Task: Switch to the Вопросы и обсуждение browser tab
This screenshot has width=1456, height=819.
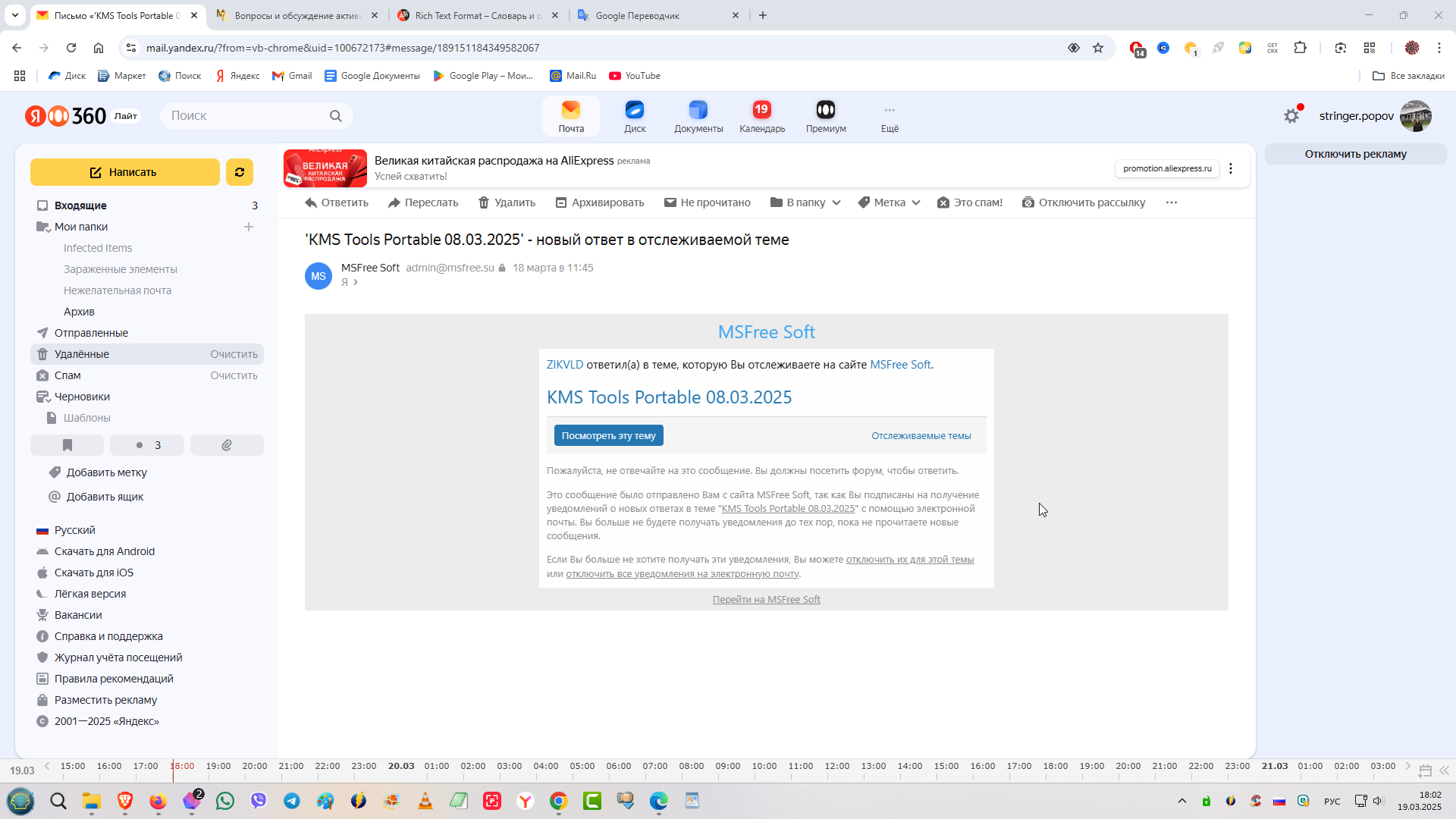Action: pos(296,15)
